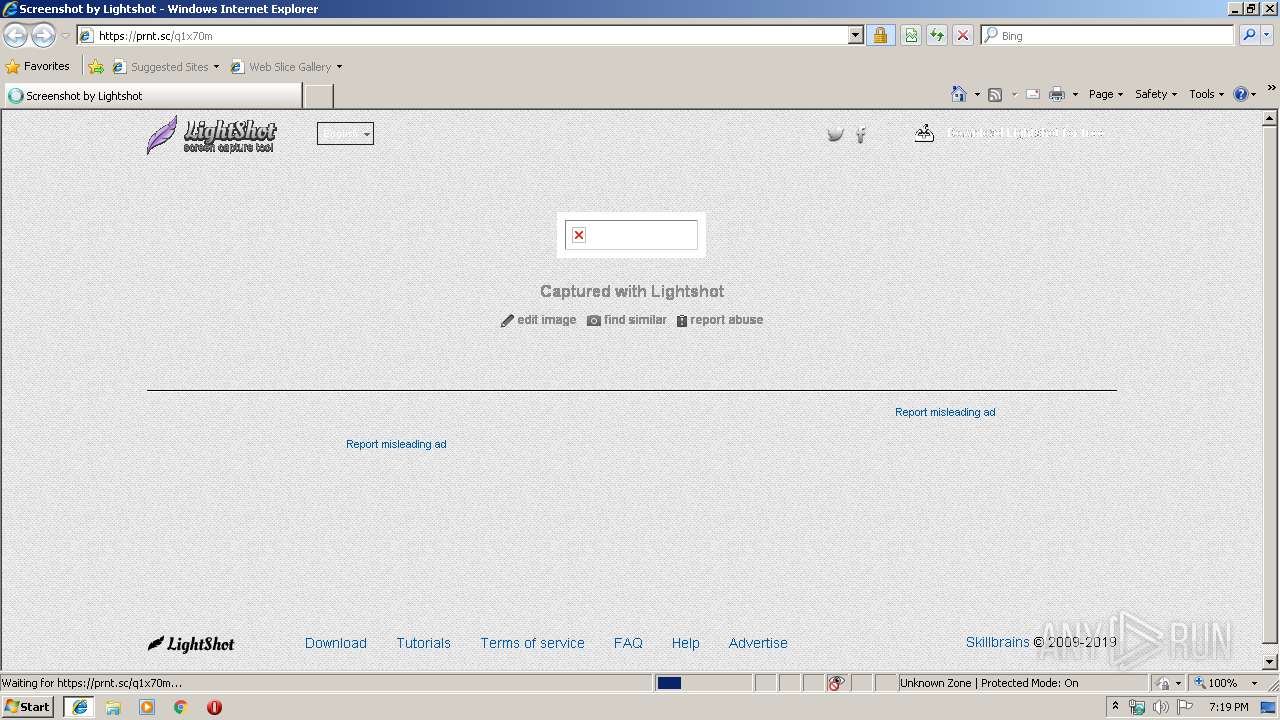Click the red Opera taskbar icon
This screenshot has height=720, width=1280.
(x=214, y=707)
